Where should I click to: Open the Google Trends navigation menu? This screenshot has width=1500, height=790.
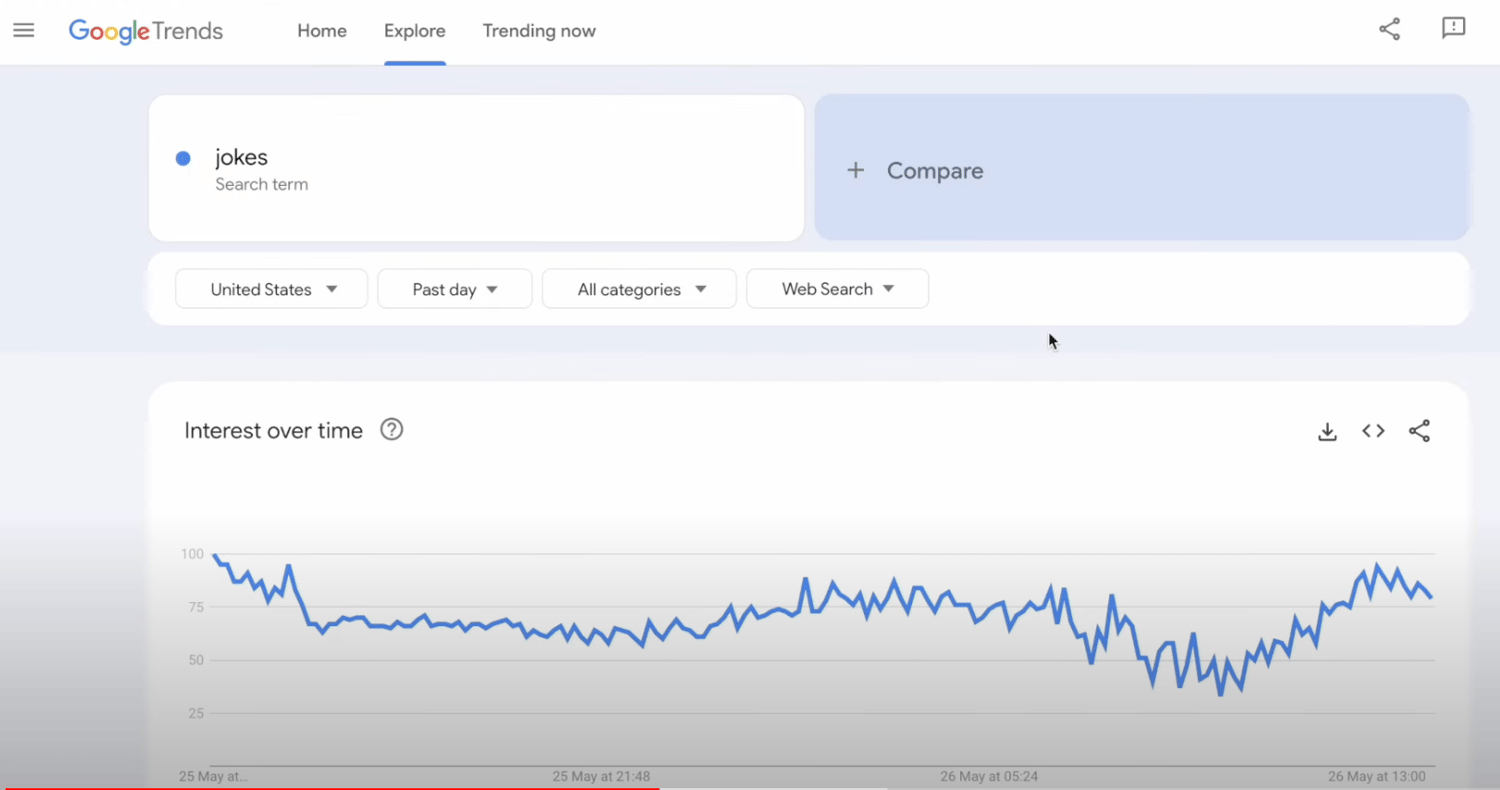pyautogui.click(x=23, y=30)
